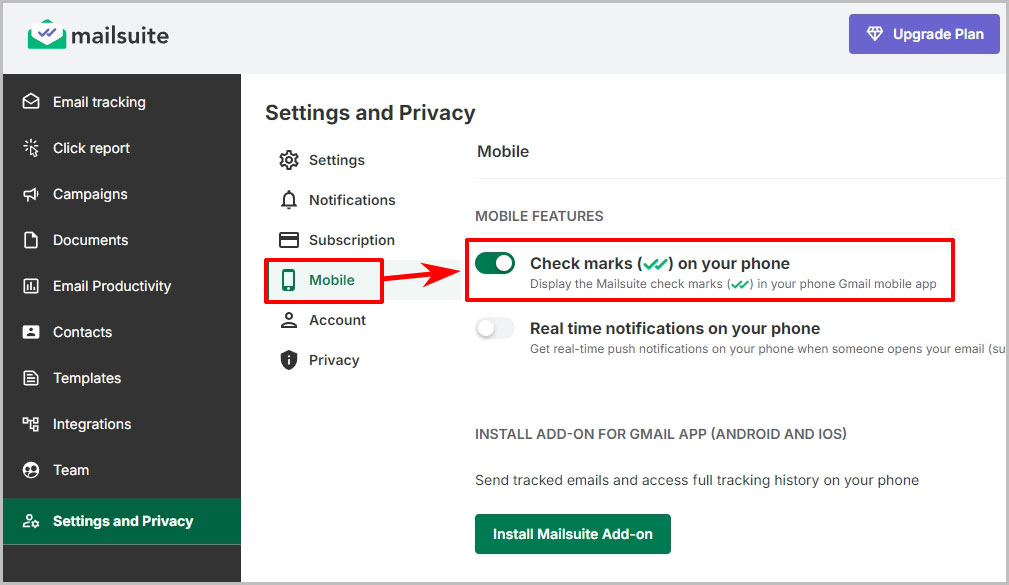Navigate to Contacts
The width and height of the screenshot is (1009, 585).
[122, 332]
